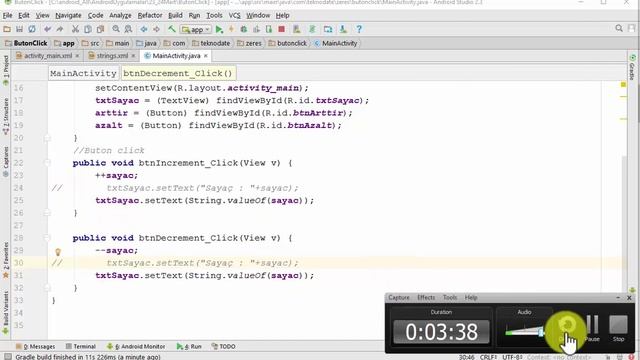This screenshot has height=360, width=640.
Task: Toggle the Structure side panel
Action: [x=6, y=116]
